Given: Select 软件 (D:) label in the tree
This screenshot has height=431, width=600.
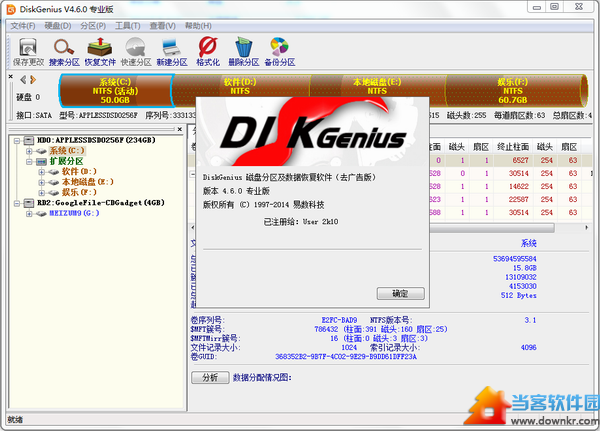Looking at the screenshot, I should tap(79, 171).
